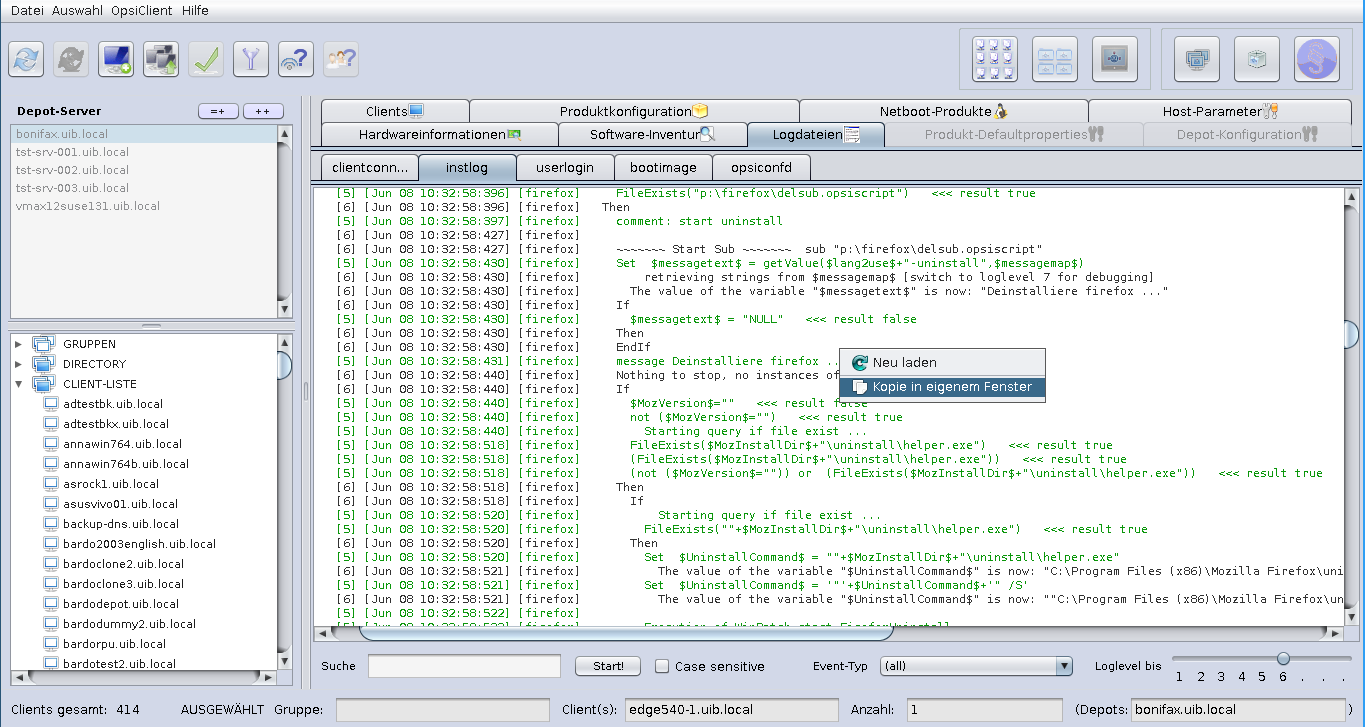This screenshot has height=727, width=1365.
Task: Select client bardorpu.uib.local
Action: (114, 644)
